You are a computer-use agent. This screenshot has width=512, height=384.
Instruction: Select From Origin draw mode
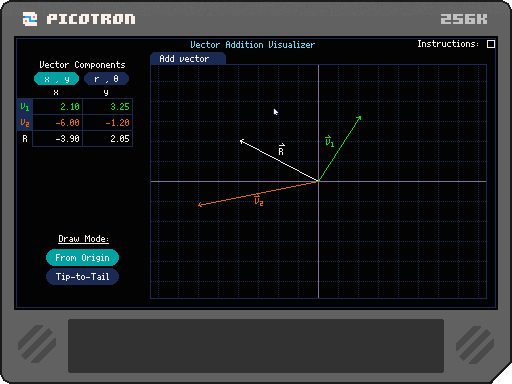[82, 258]
